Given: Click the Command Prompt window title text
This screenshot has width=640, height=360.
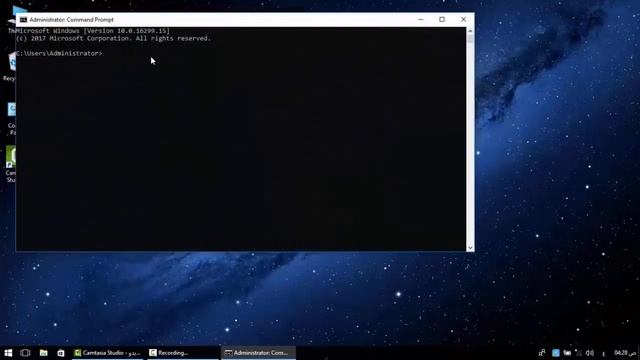Looking at the screenshot, I should coord(71,20).
